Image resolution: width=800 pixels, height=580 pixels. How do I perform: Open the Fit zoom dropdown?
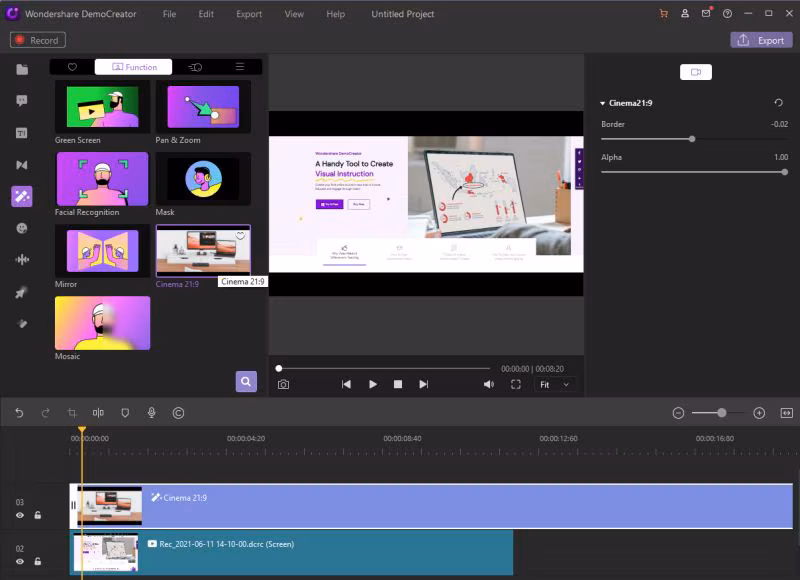554,385
